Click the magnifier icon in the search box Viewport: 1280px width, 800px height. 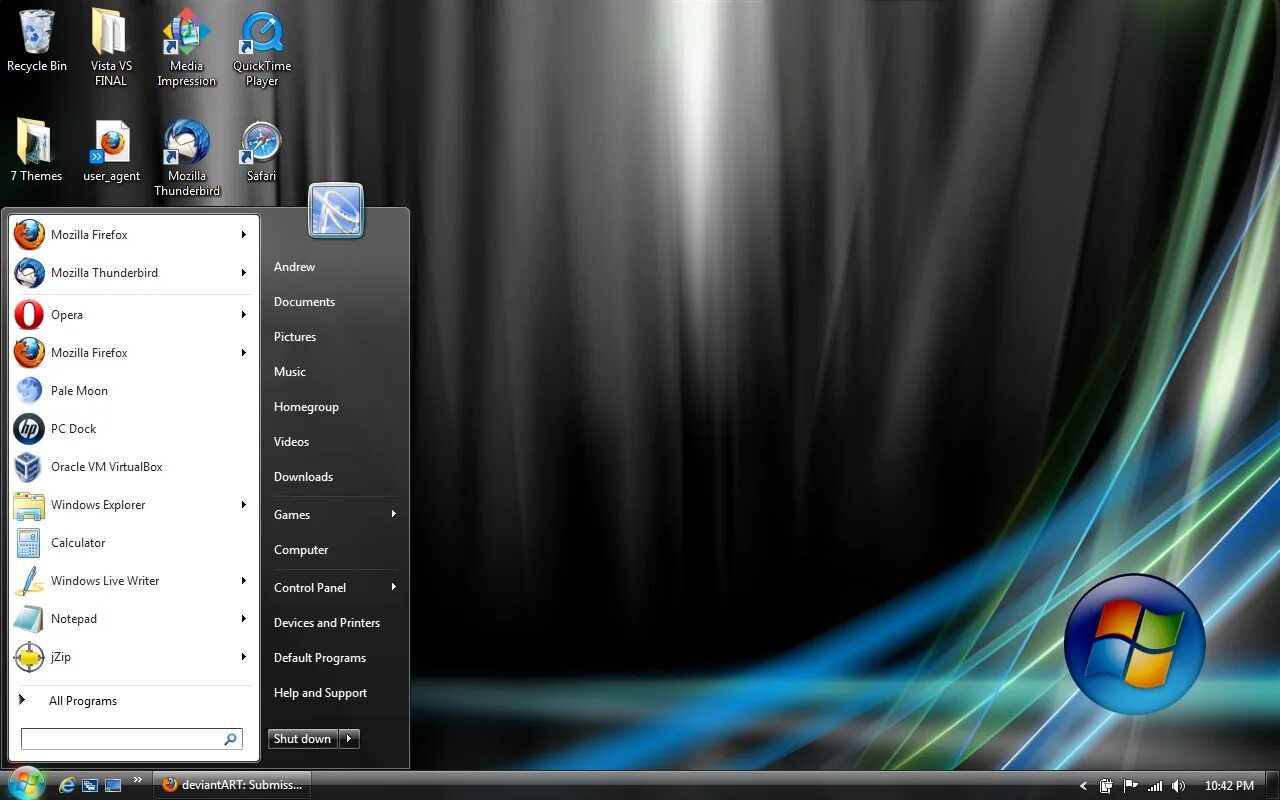pyautogui.click(x=230, y=739)
